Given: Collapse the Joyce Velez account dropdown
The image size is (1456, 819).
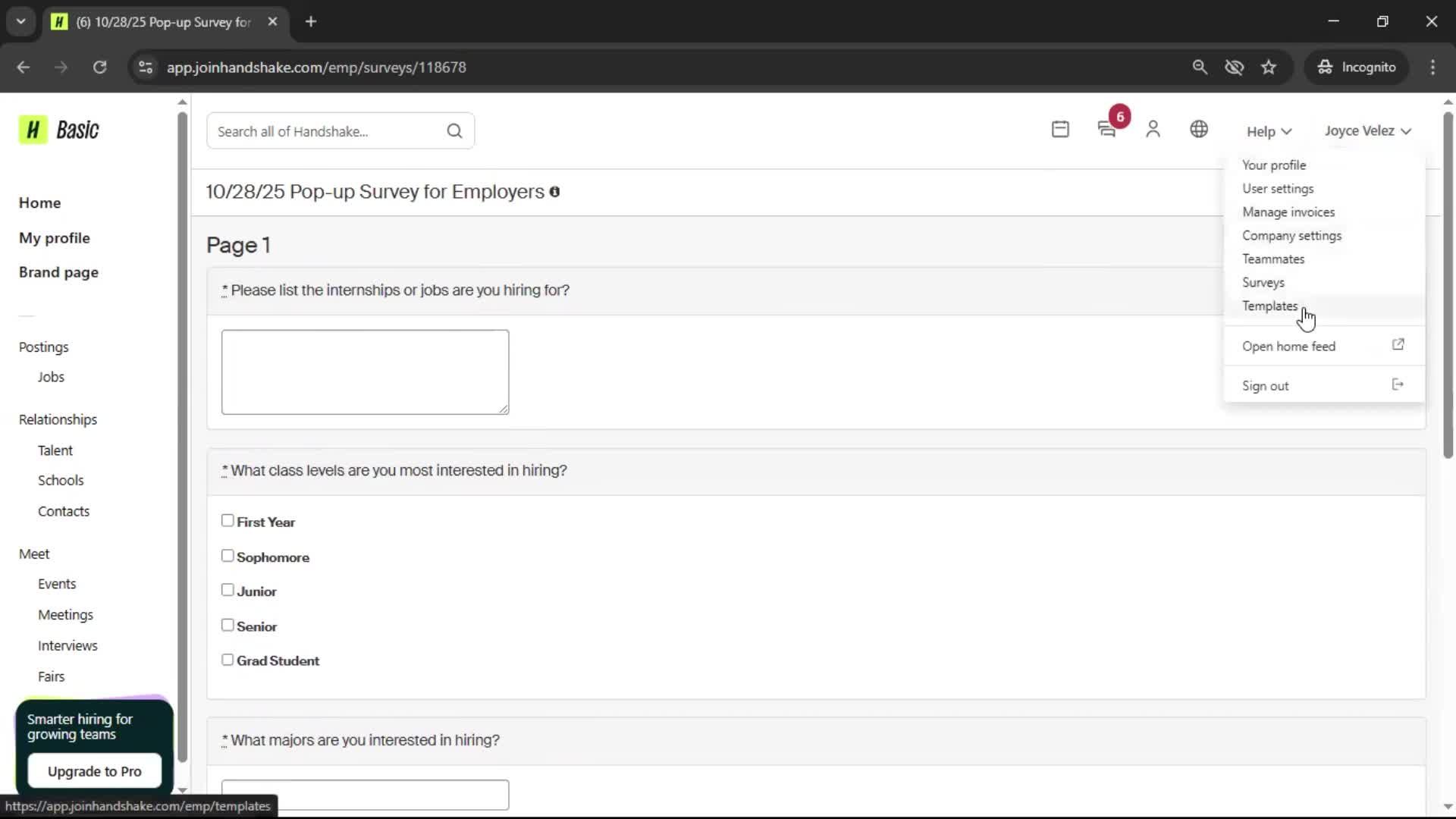Looking at the screenshot, I should tap(1367, 130).
